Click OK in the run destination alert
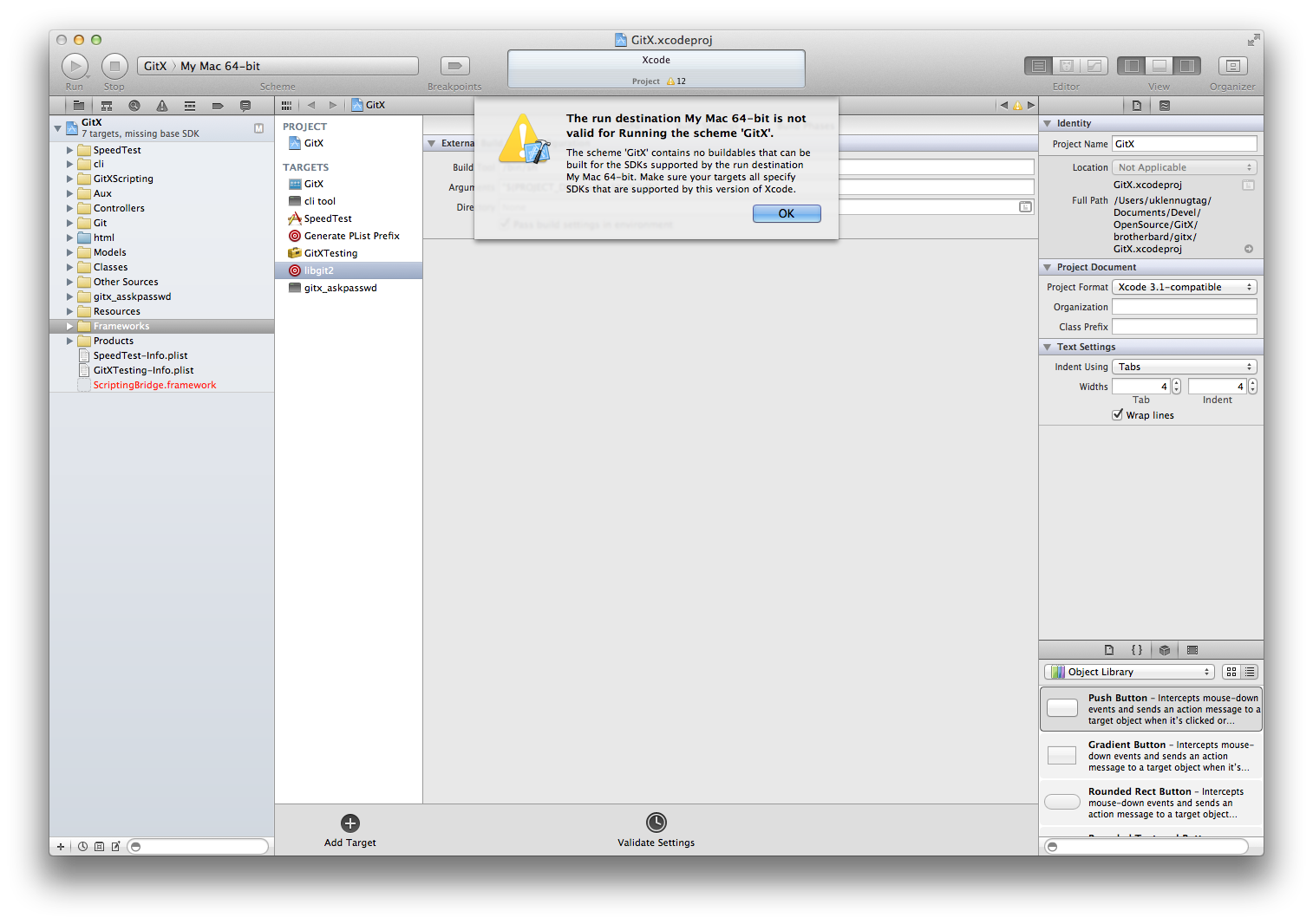The width and height of the screenshot is (1313, 924). (787, 213)
